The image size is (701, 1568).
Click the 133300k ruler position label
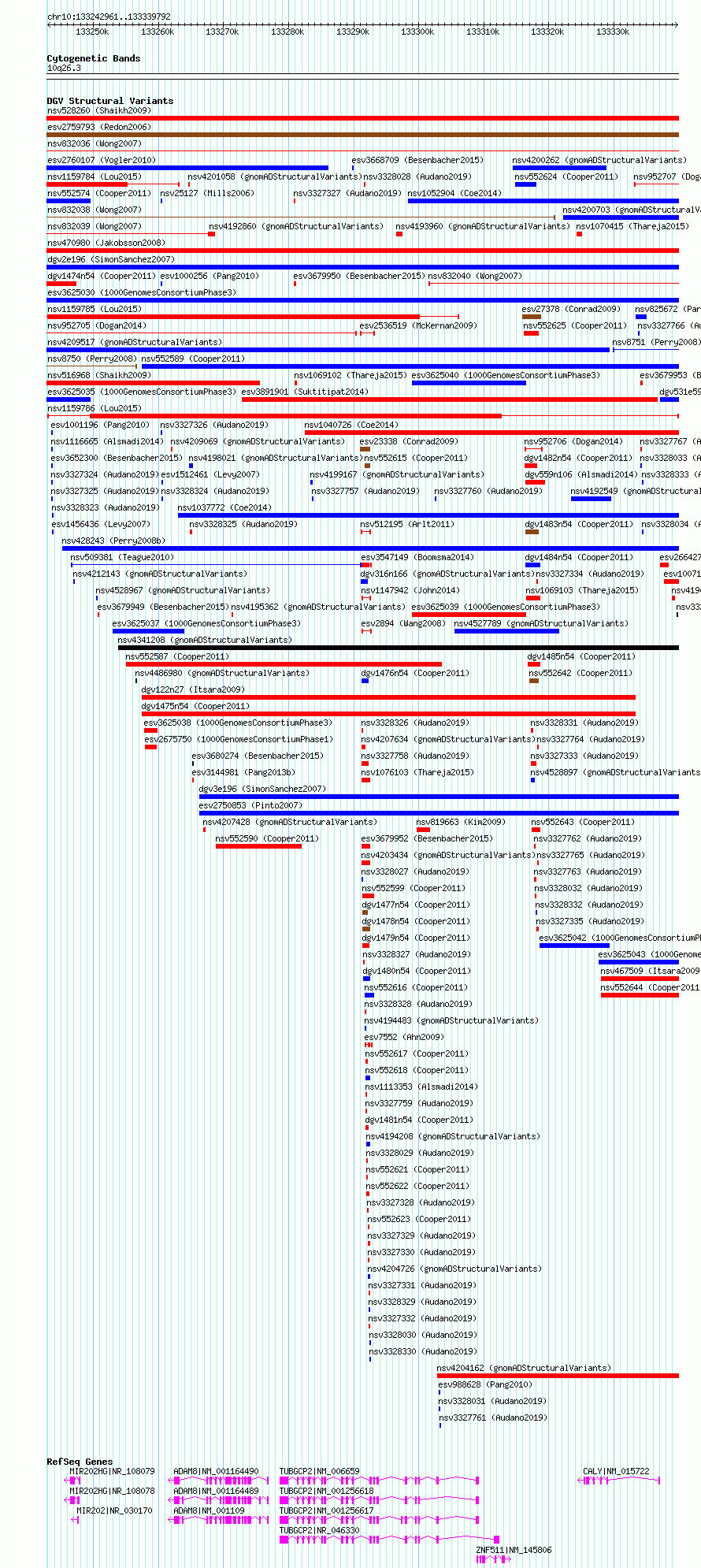pos(417,32)
